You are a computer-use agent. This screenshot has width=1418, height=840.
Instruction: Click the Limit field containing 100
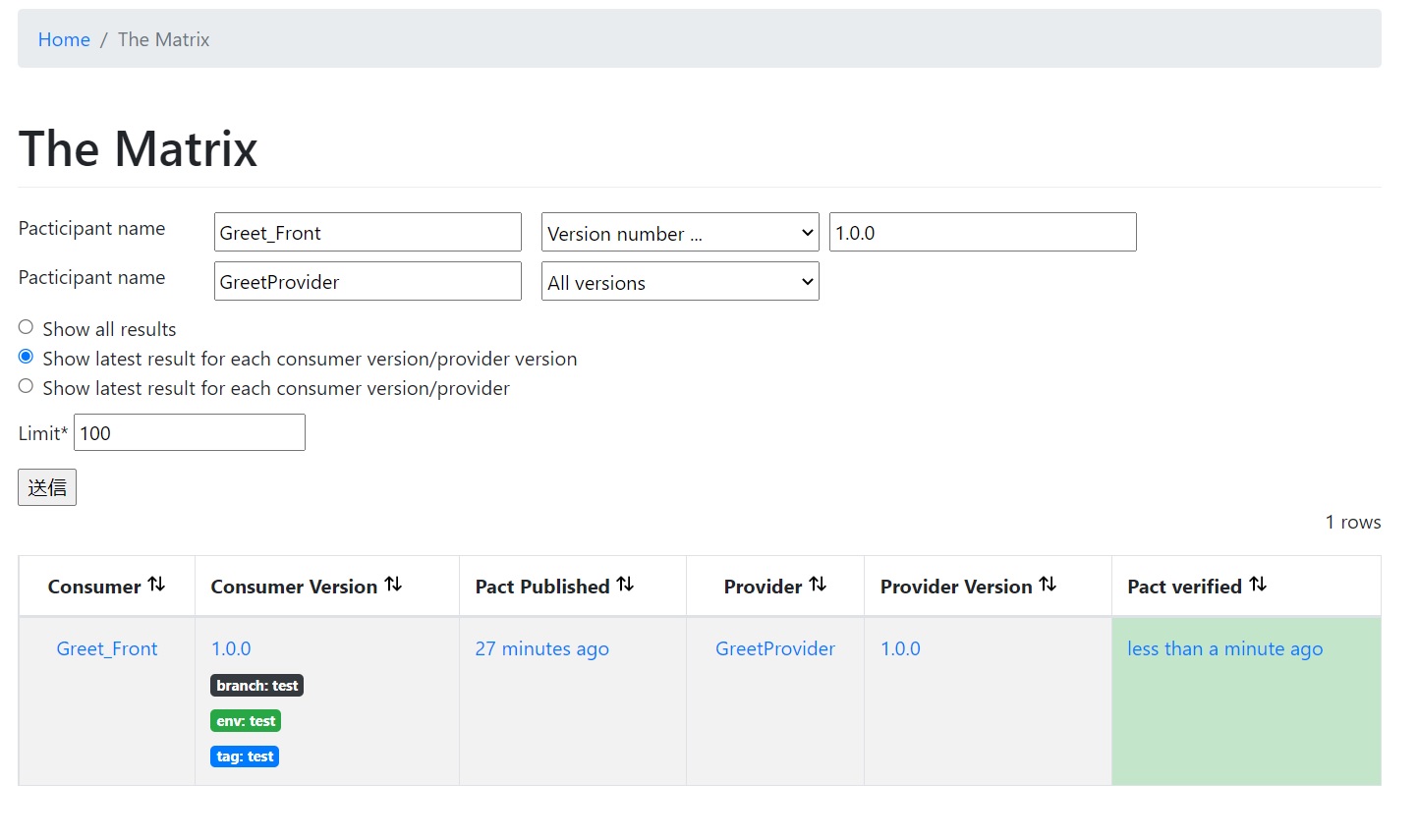(x=190, y=433)
